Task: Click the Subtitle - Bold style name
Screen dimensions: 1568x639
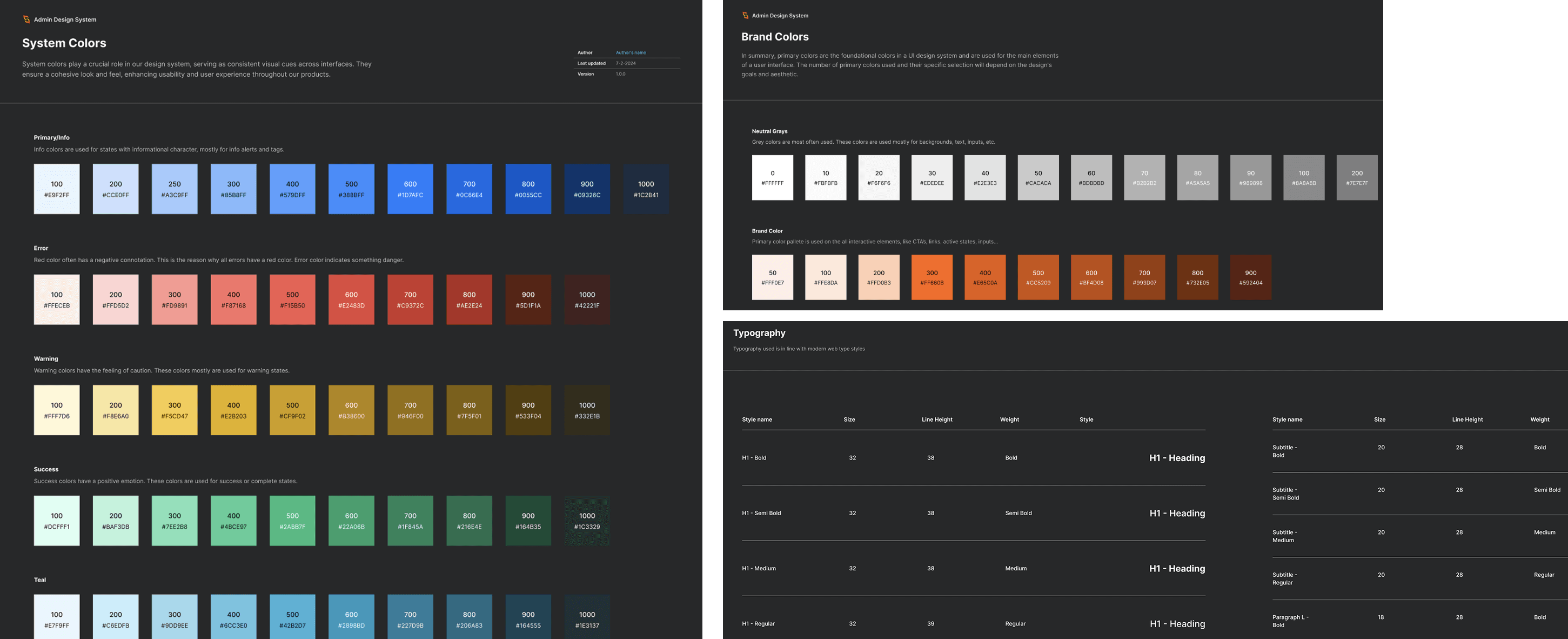Action: (1284, 451)
